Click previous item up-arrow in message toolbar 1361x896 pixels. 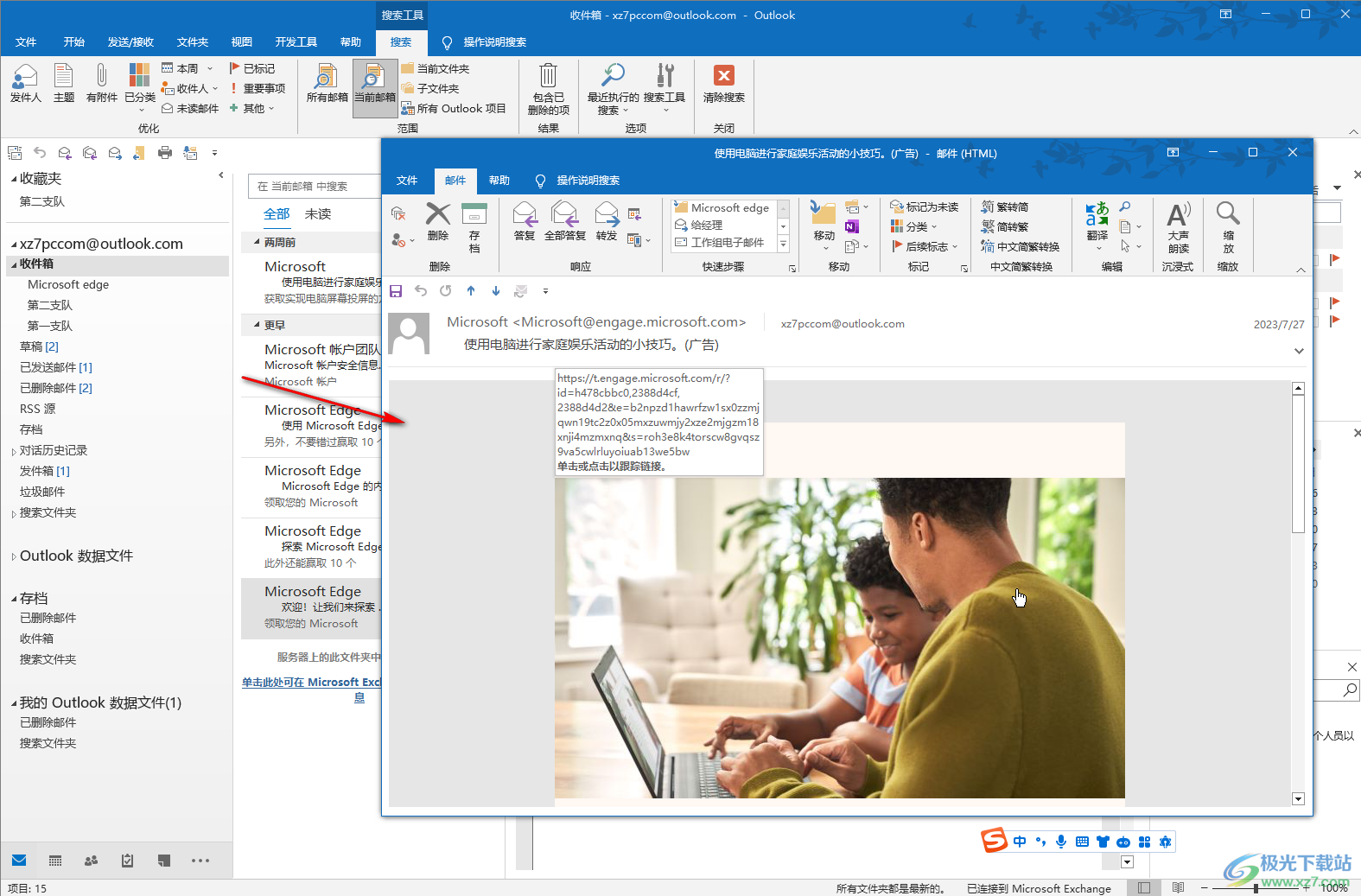[x=471, y=291]
